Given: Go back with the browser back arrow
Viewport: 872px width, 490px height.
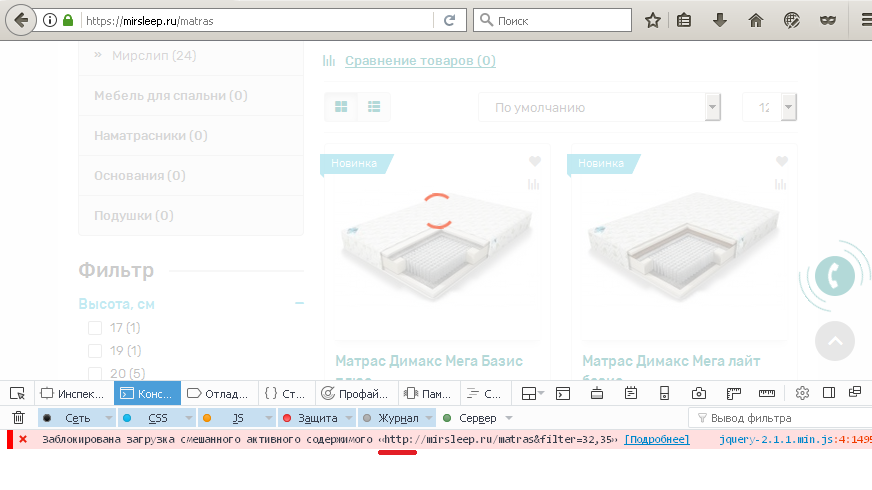Looking at the screenshot, I should point(21,21).
